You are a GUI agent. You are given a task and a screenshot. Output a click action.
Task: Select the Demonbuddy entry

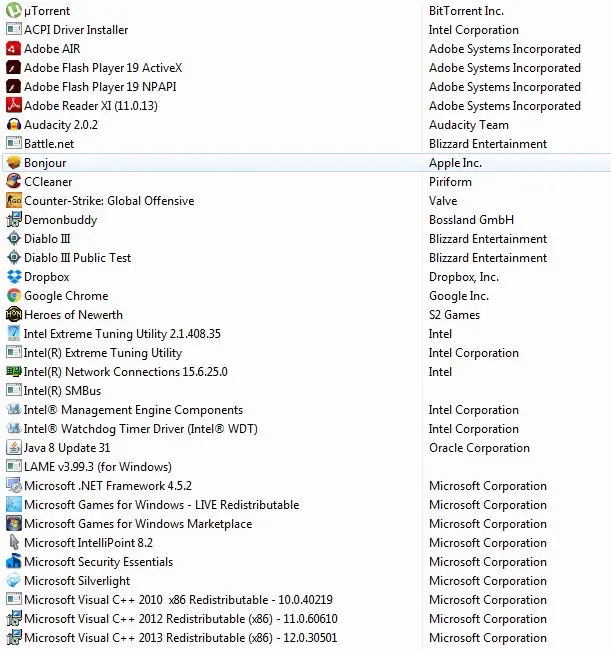(60, 220)
